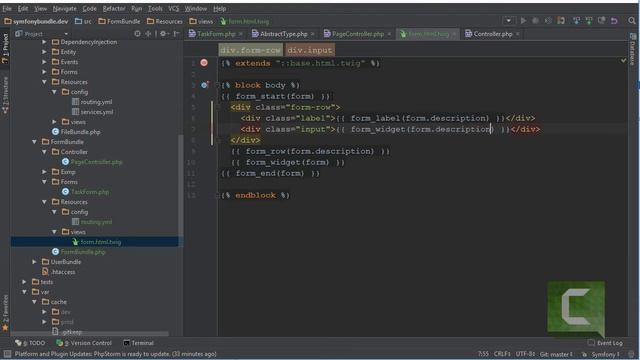
Task: Expand the DependencyInjection folder
Action: pos(44,42)
